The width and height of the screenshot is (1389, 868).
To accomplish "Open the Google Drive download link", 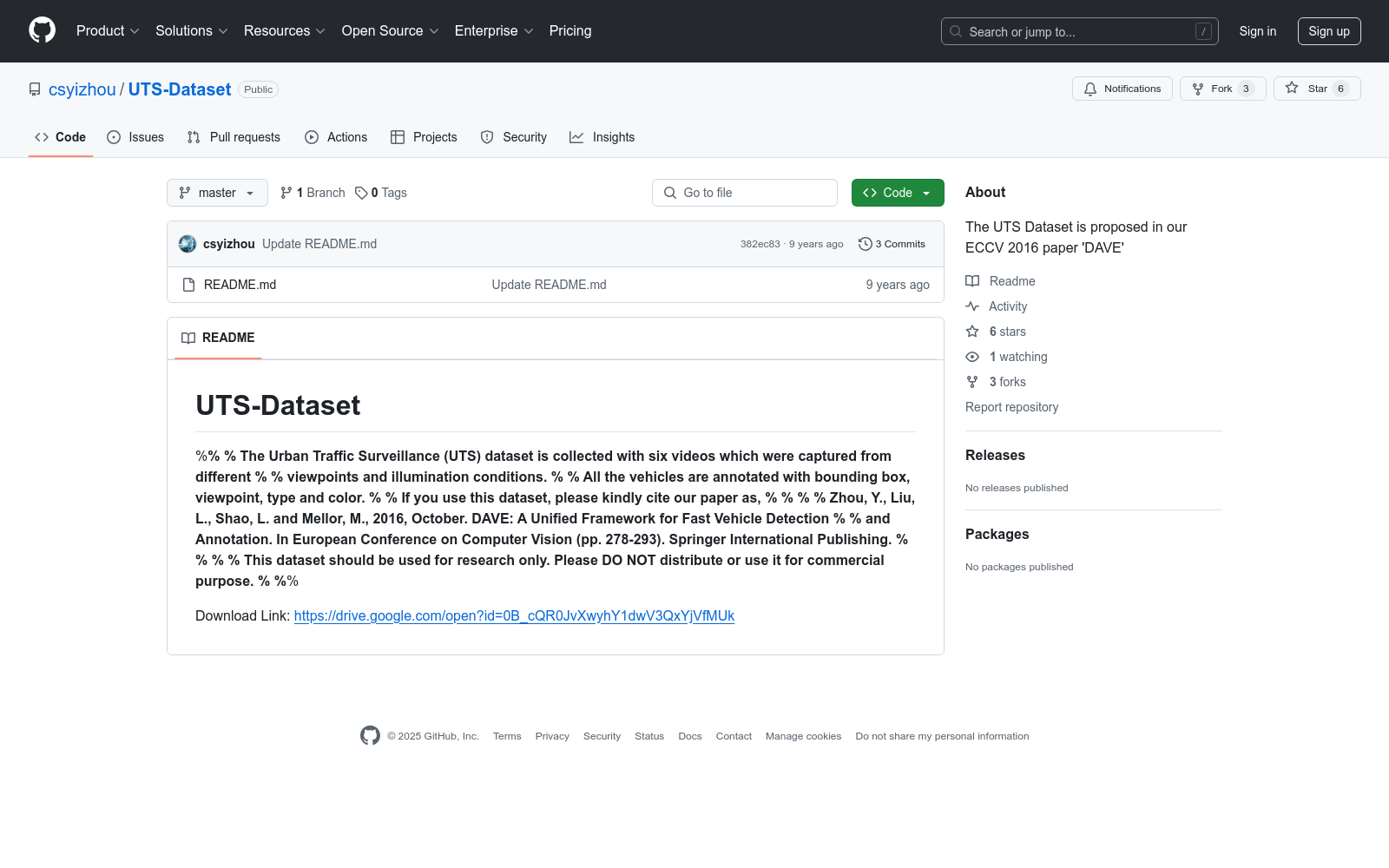I will pyautogui.click(x=514, y=615).
